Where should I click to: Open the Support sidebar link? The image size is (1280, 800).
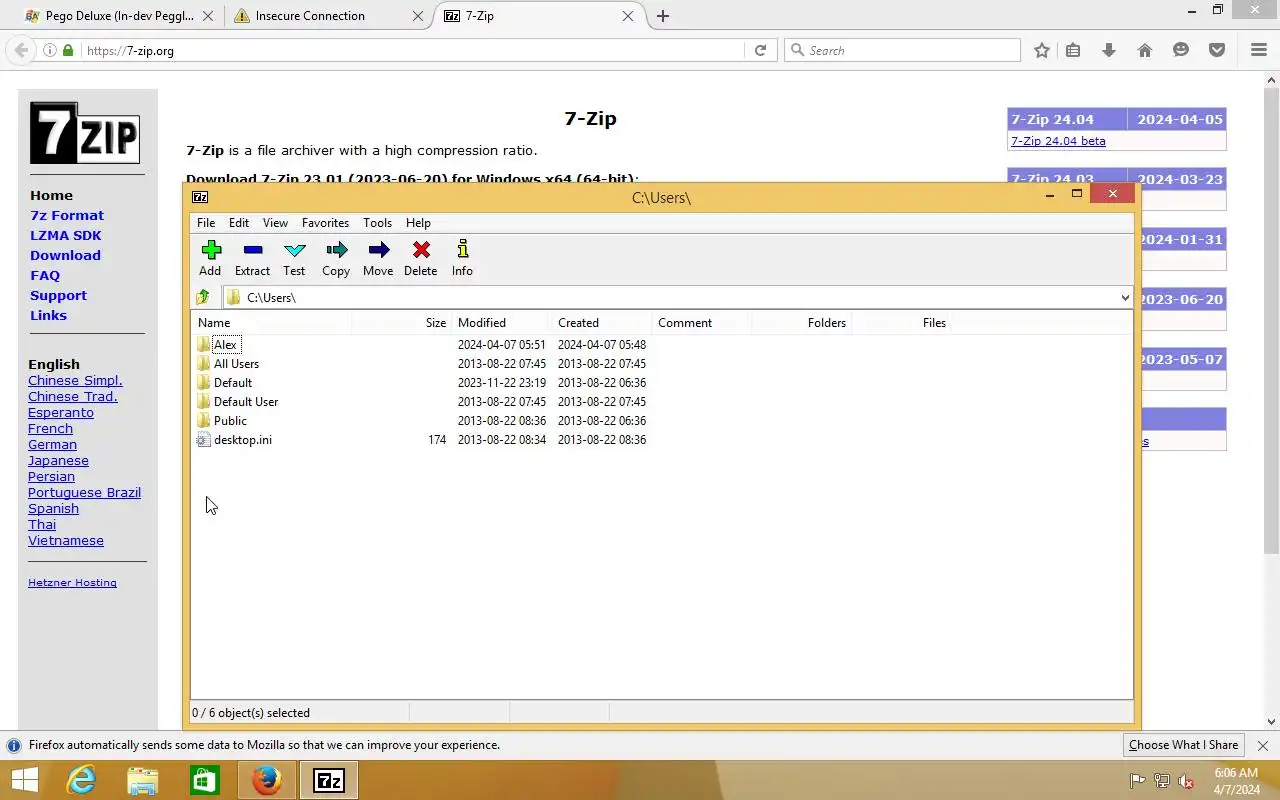click(x=58, y=295)
